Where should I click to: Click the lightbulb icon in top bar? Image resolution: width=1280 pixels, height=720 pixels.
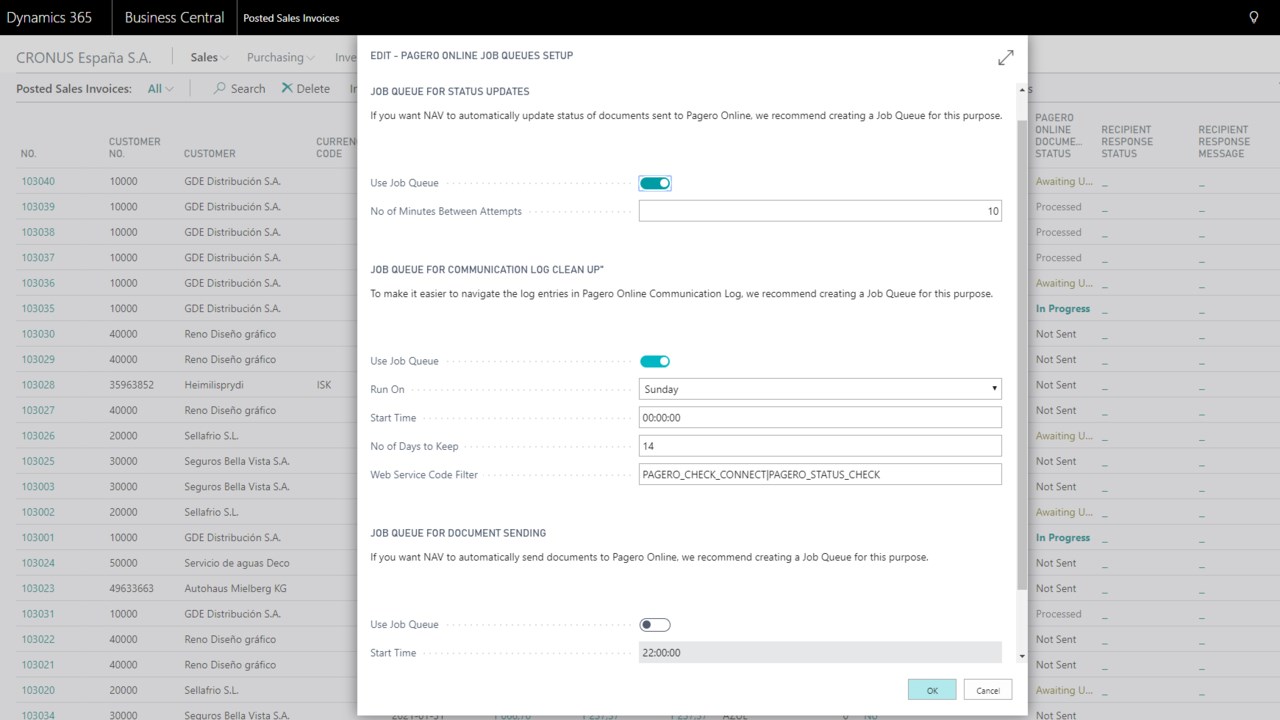click(x=1254, y=18)
